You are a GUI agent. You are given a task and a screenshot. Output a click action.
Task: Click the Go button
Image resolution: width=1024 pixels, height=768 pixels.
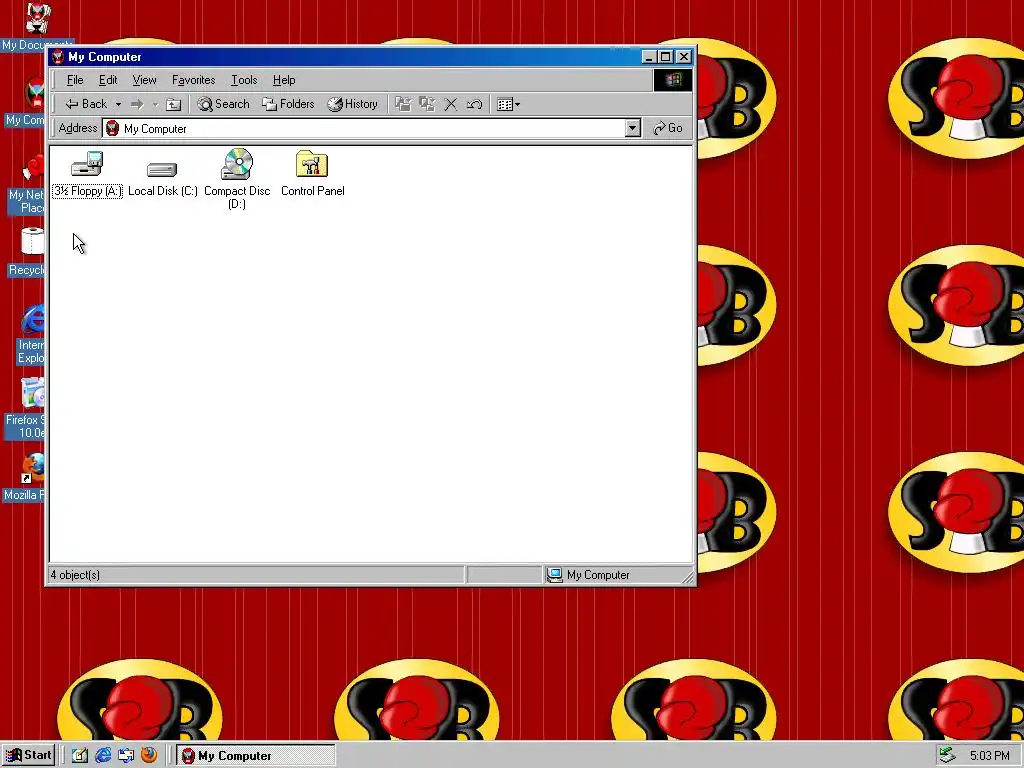(668, 128)
